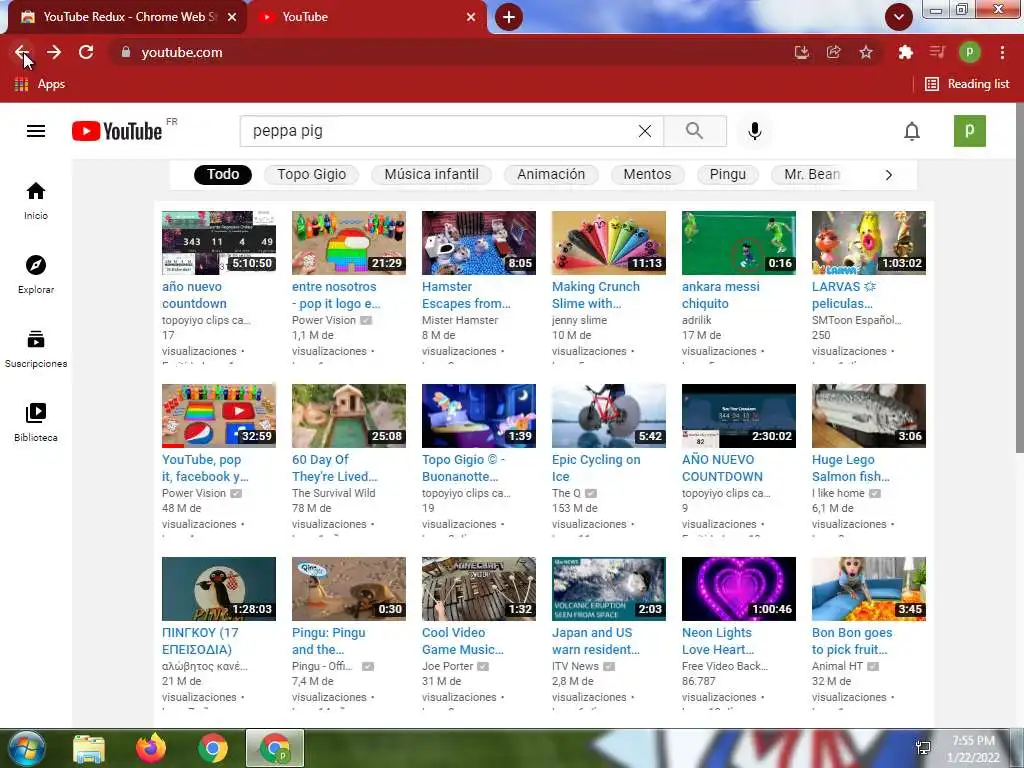Go to Inicio in the sidebar
This screenshot has height=768, width=1024.
click(36, 201)
